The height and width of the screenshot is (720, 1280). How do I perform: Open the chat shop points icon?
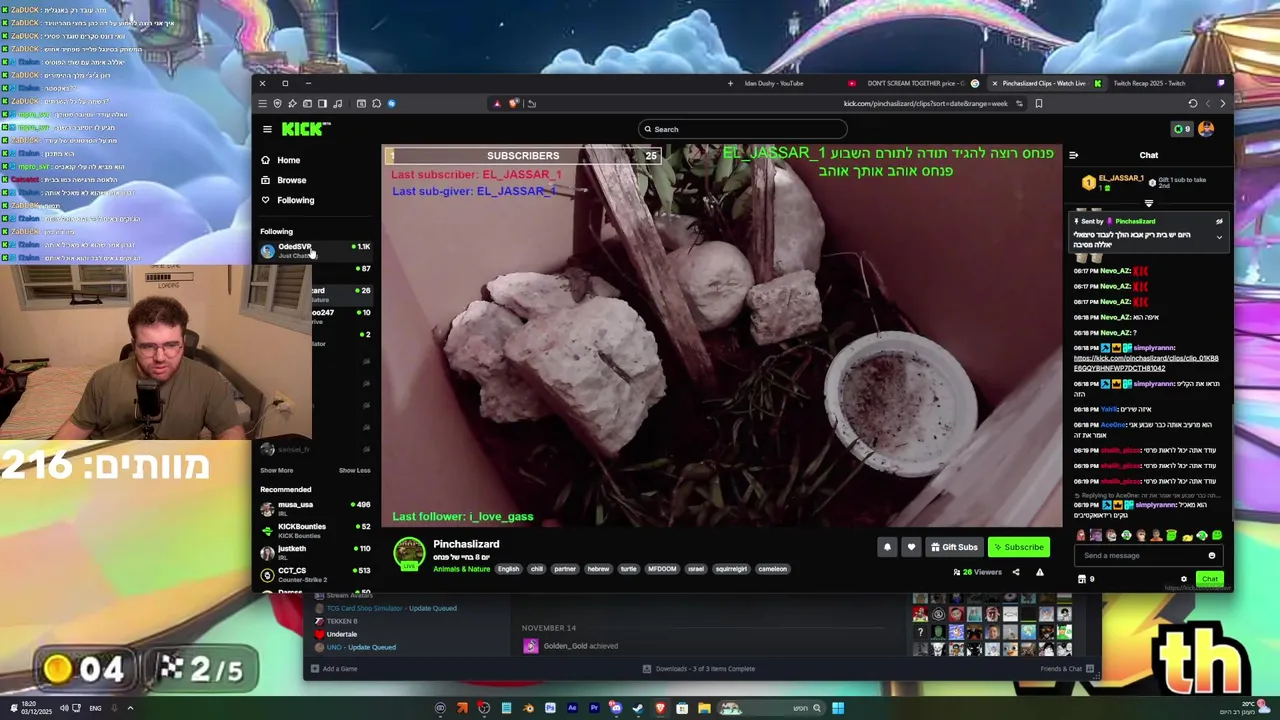[x=1081, y=579]
